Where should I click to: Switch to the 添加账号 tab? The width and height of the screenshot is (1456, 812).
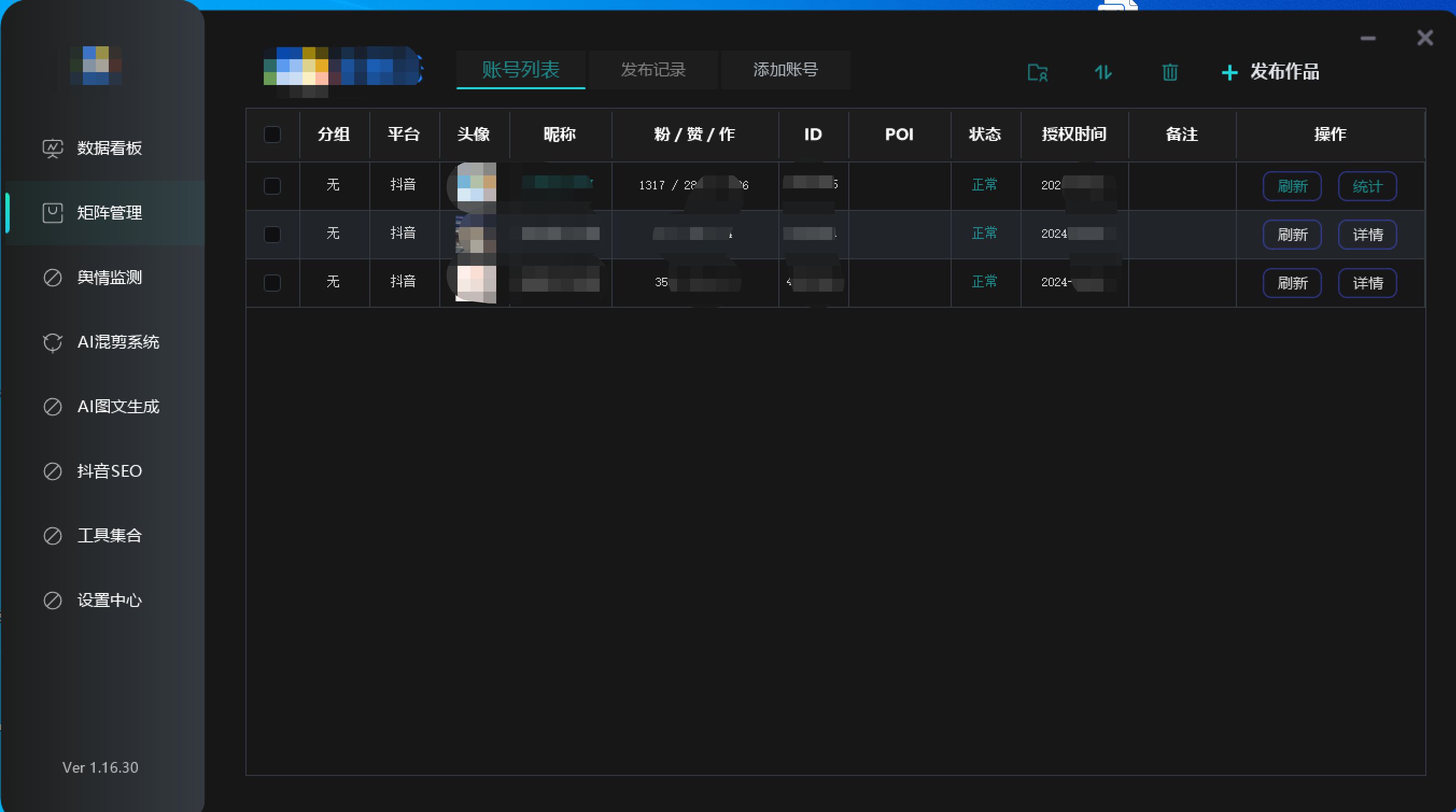pyautogui.click(x=785, y=70)
